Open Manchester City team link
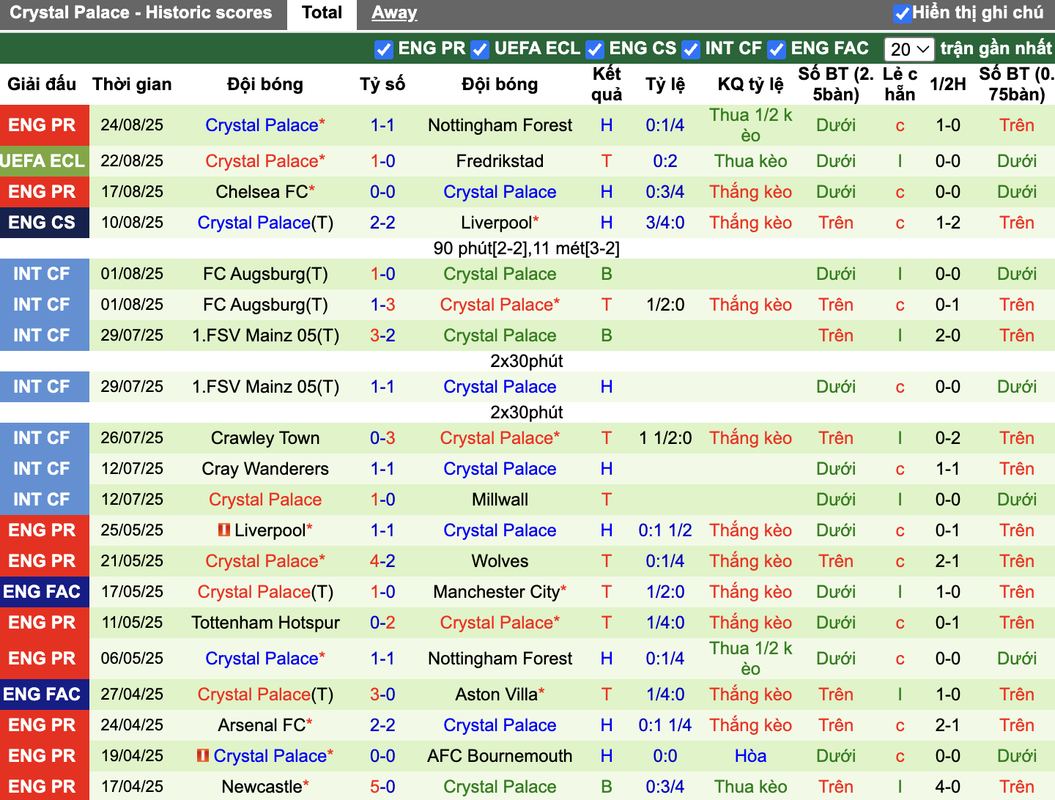Viewport: 1055px width, 800px height. (x=497, y=592)
